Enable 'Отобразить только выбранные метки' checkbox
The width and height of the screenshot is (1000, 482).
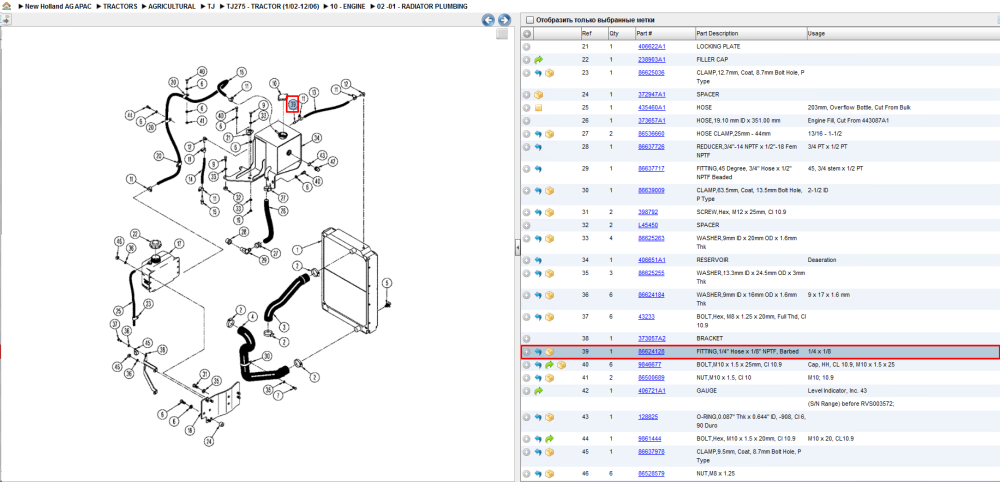click(x=529, y=20)
